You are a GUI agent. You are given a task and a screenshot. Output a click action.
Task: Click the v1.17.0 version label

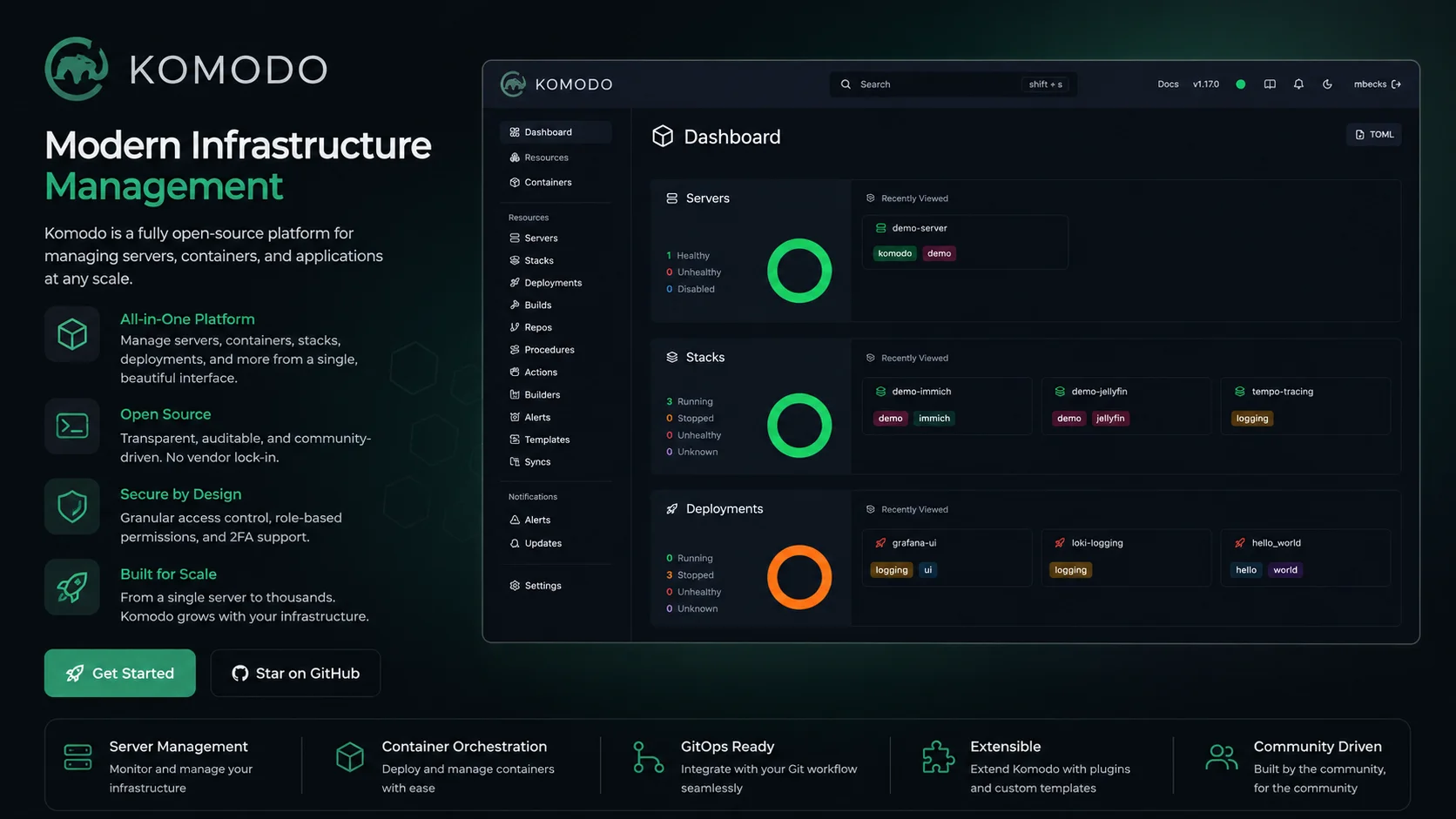(x=1206, y=84)
